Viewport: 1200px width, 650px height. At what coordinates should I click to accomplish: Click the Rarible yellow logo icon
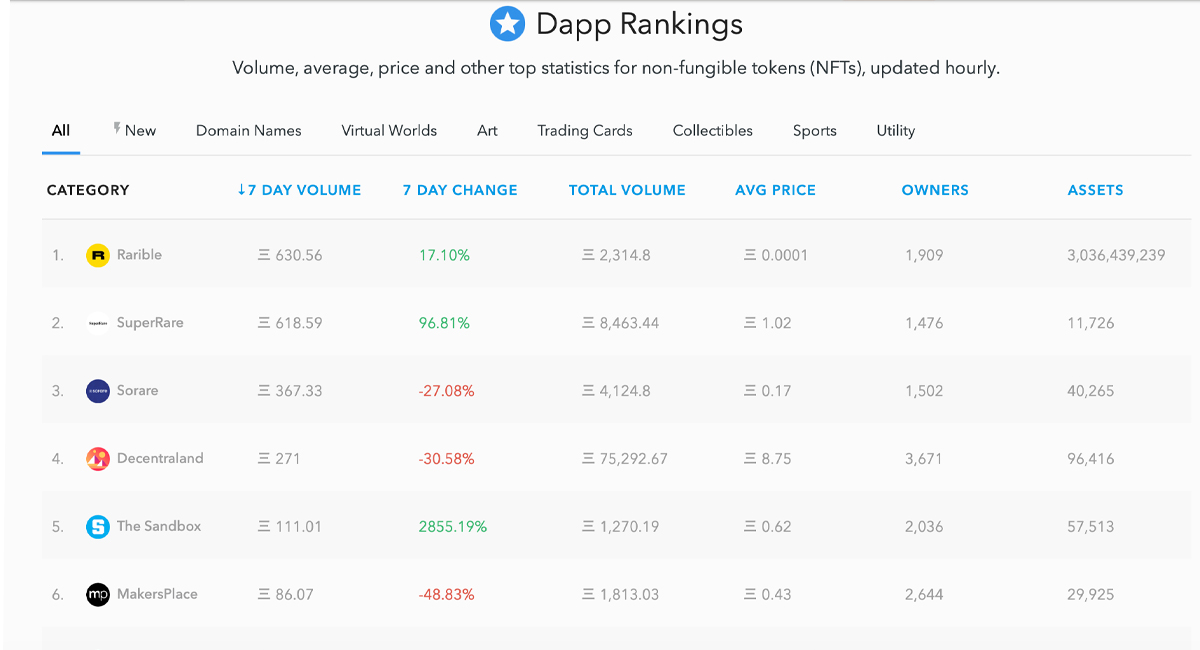coord(97,255)
